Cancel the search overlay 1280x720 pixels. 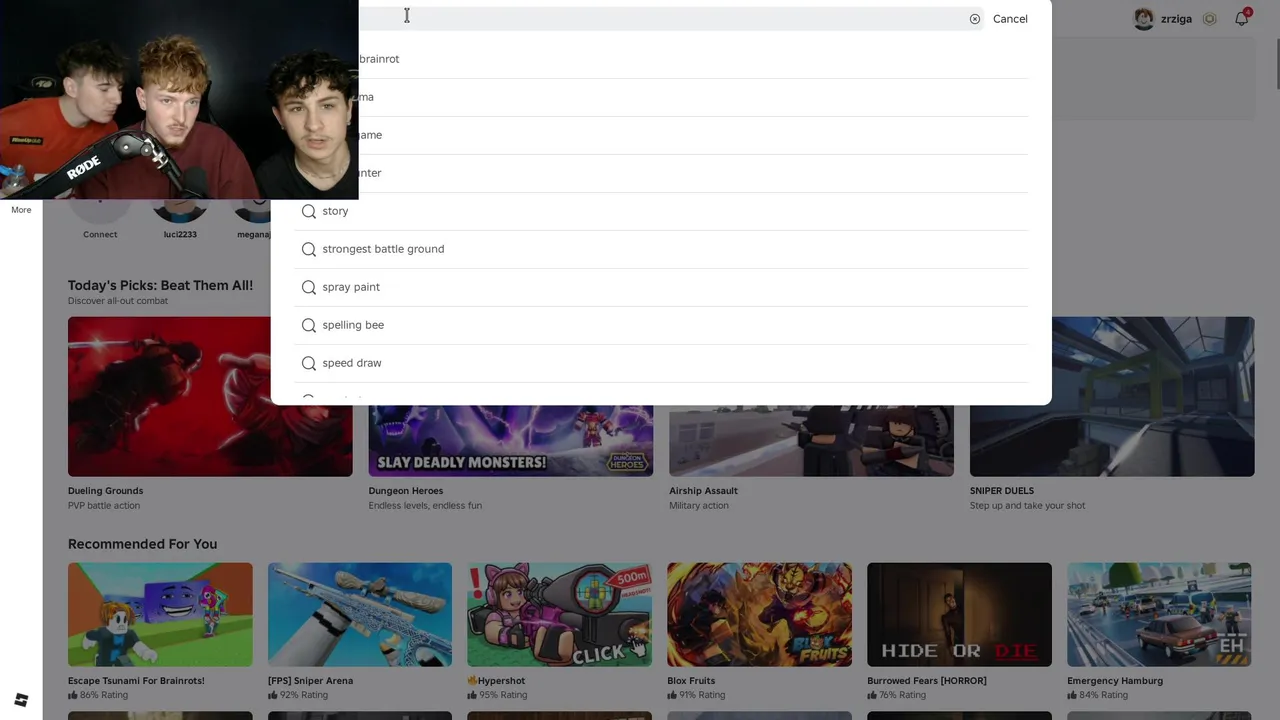pyautogui.click(x=1010, y=19)
